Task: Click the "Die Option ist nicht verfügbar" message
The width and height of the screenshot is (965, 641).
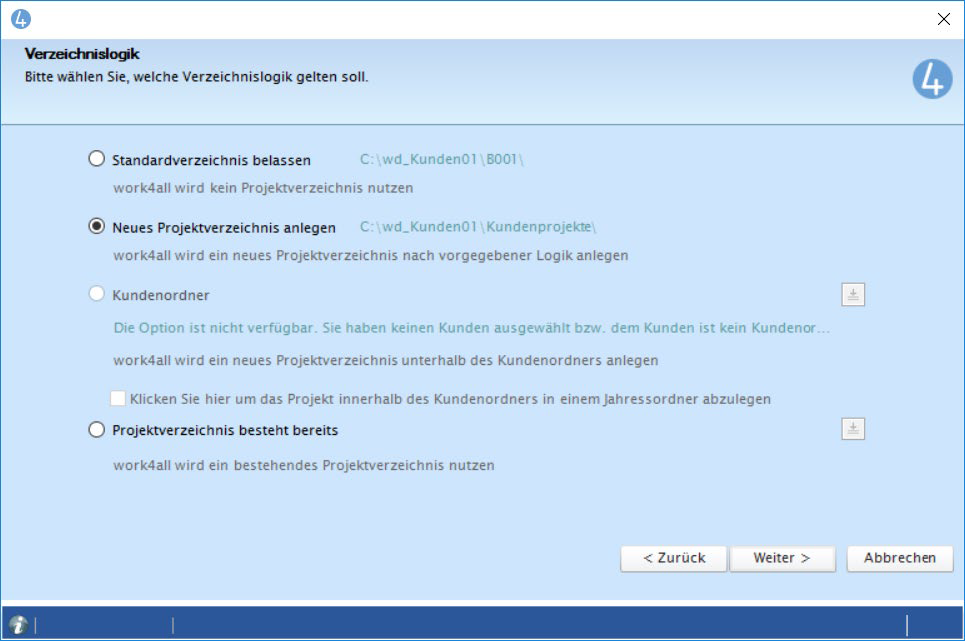Action: 471,328
